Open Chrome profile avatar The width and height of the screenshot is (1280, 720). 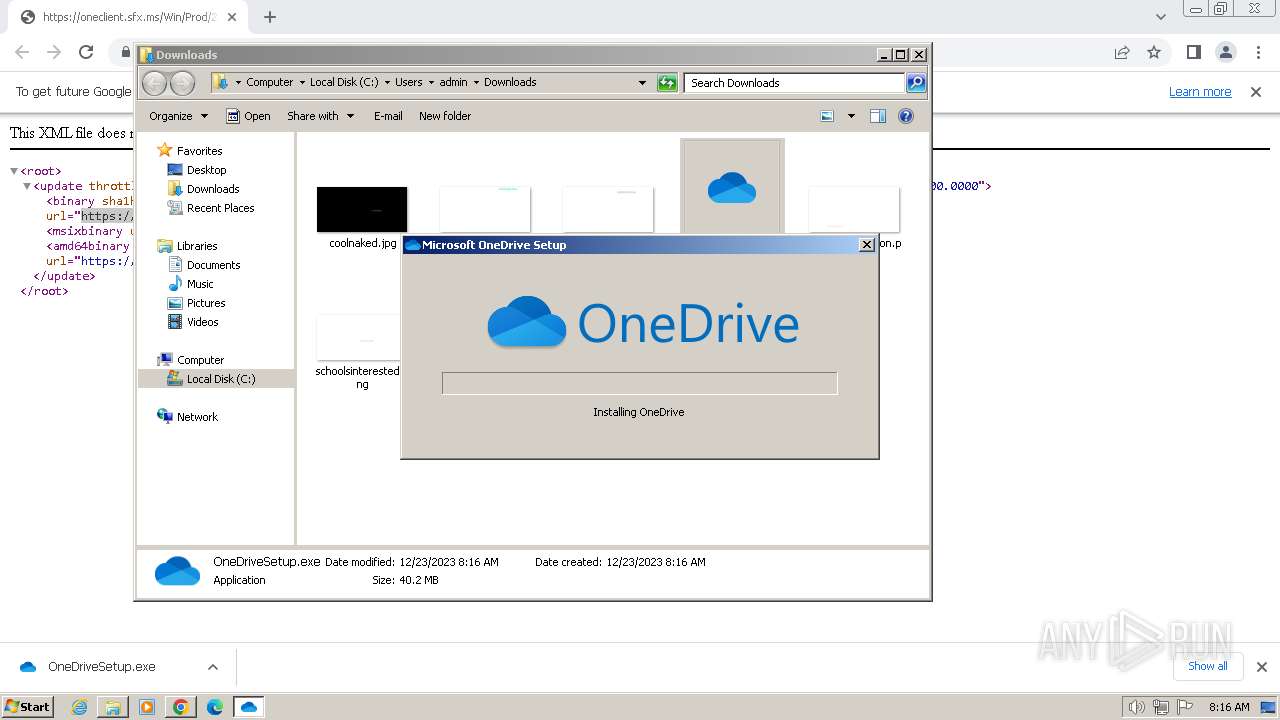click(x=1225, y=53)
